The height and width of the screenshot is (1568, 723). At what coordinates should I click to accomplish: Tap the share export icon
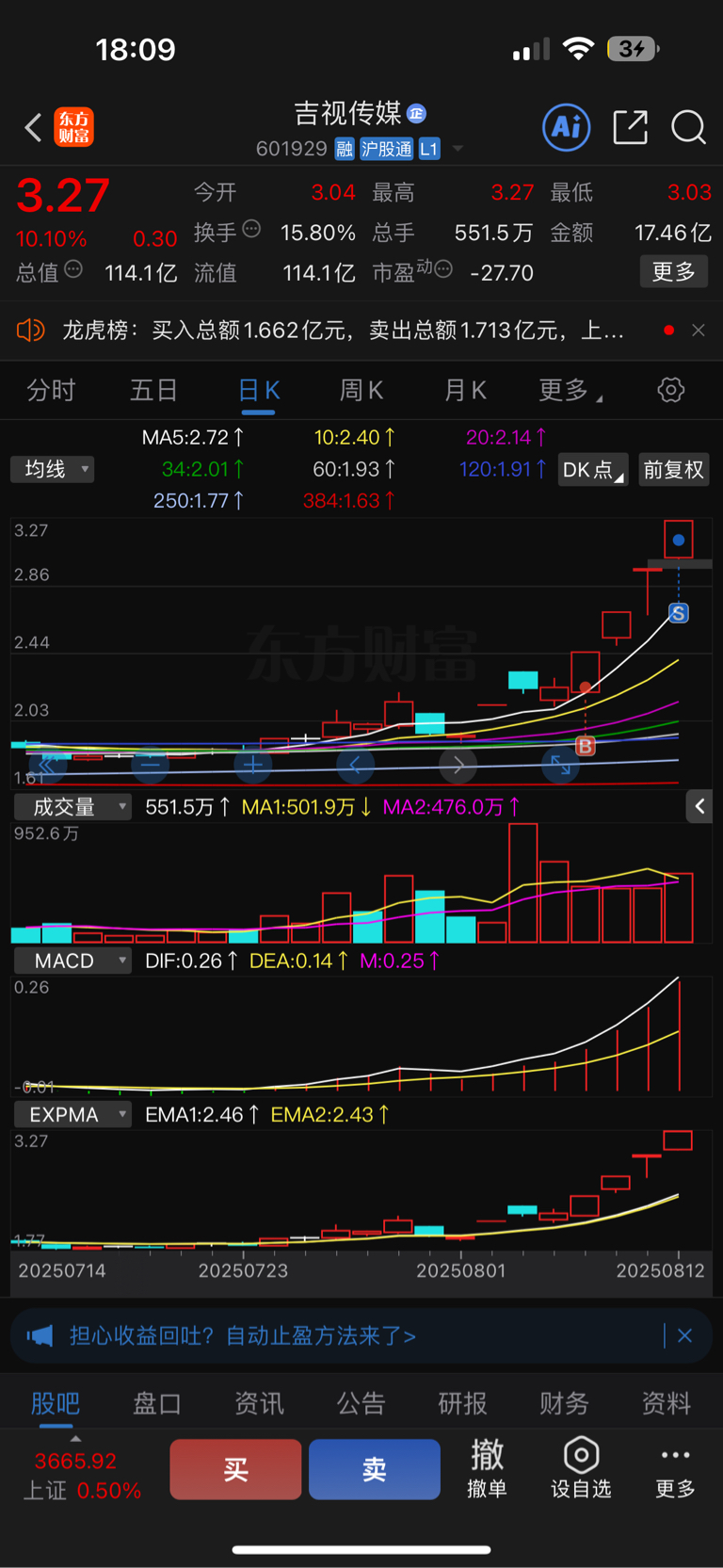click(x=630, y=127)
